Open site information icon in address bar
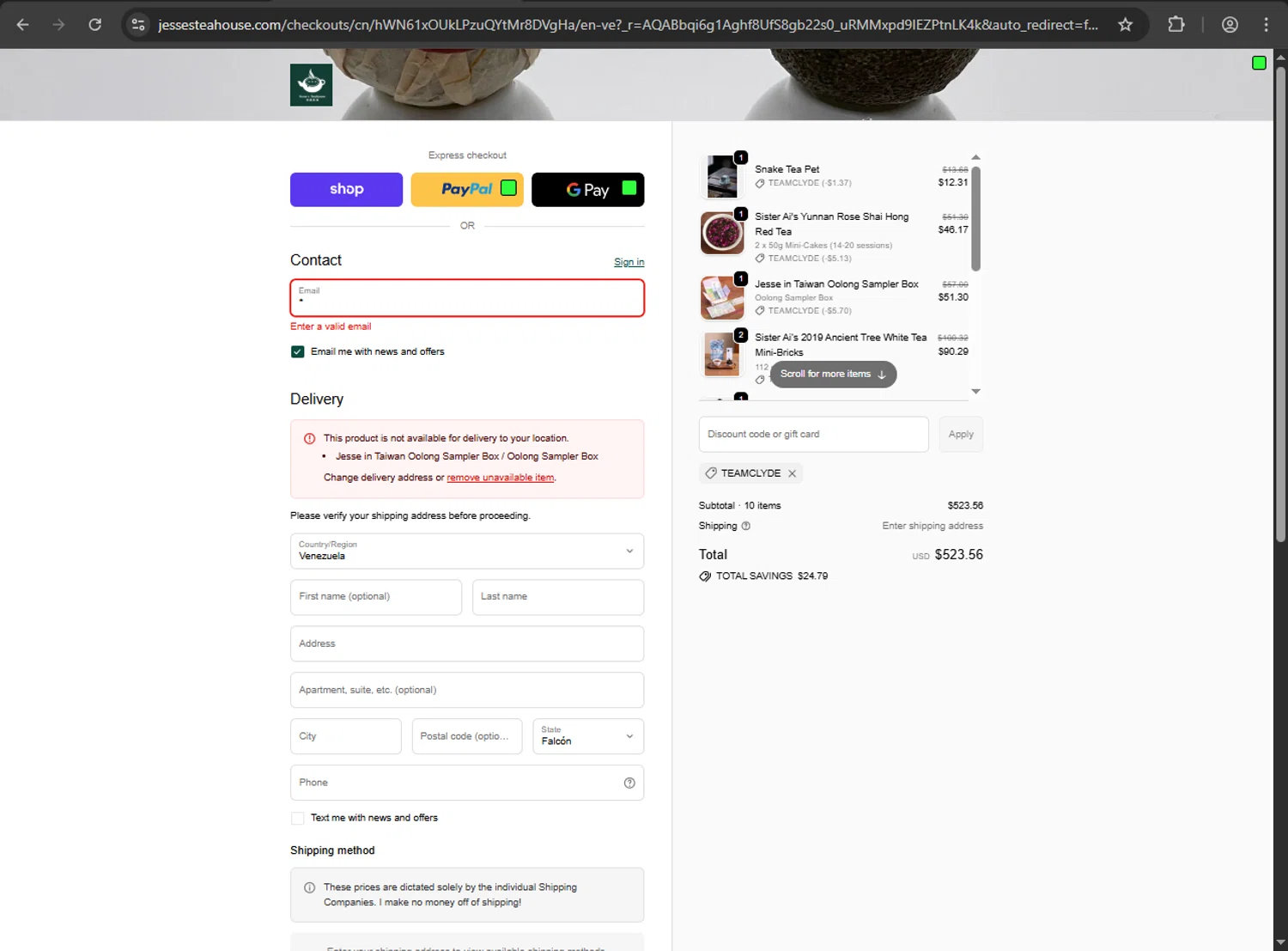 point(138,25)
